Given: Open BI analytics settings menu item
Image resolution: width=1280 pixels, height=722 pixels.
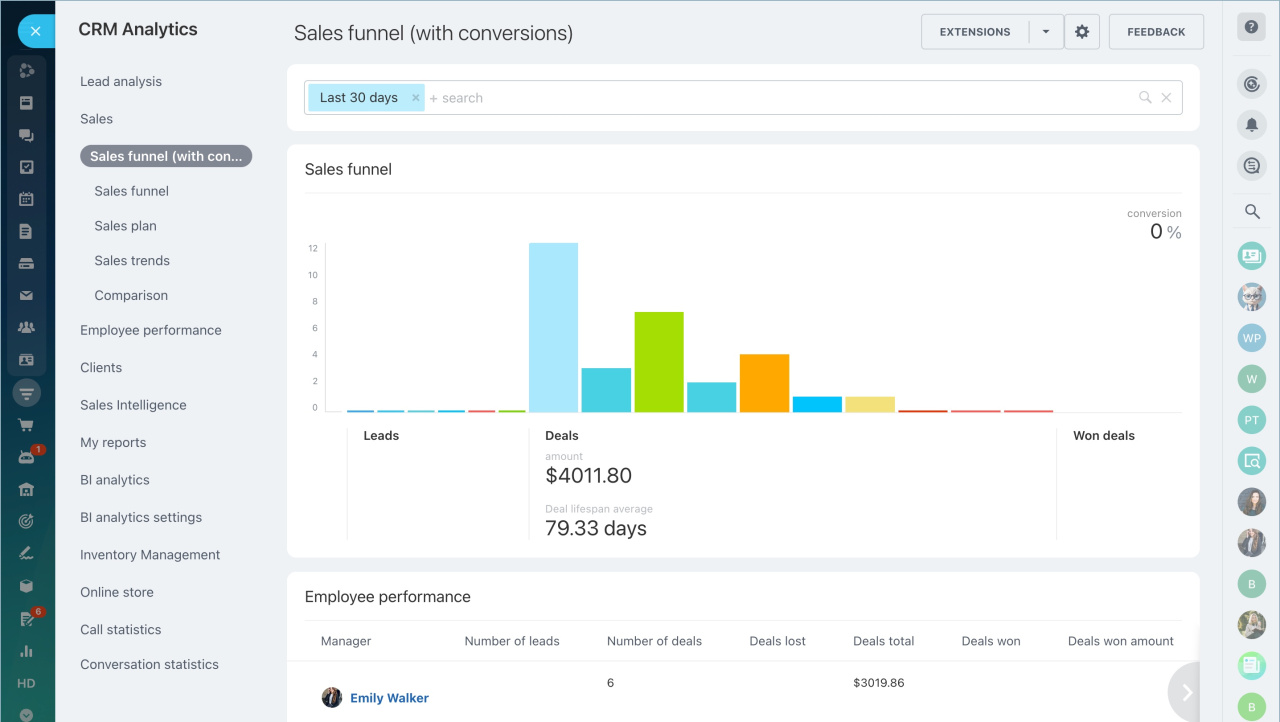Looking at the screenshot, I should [x=141, y=518].
